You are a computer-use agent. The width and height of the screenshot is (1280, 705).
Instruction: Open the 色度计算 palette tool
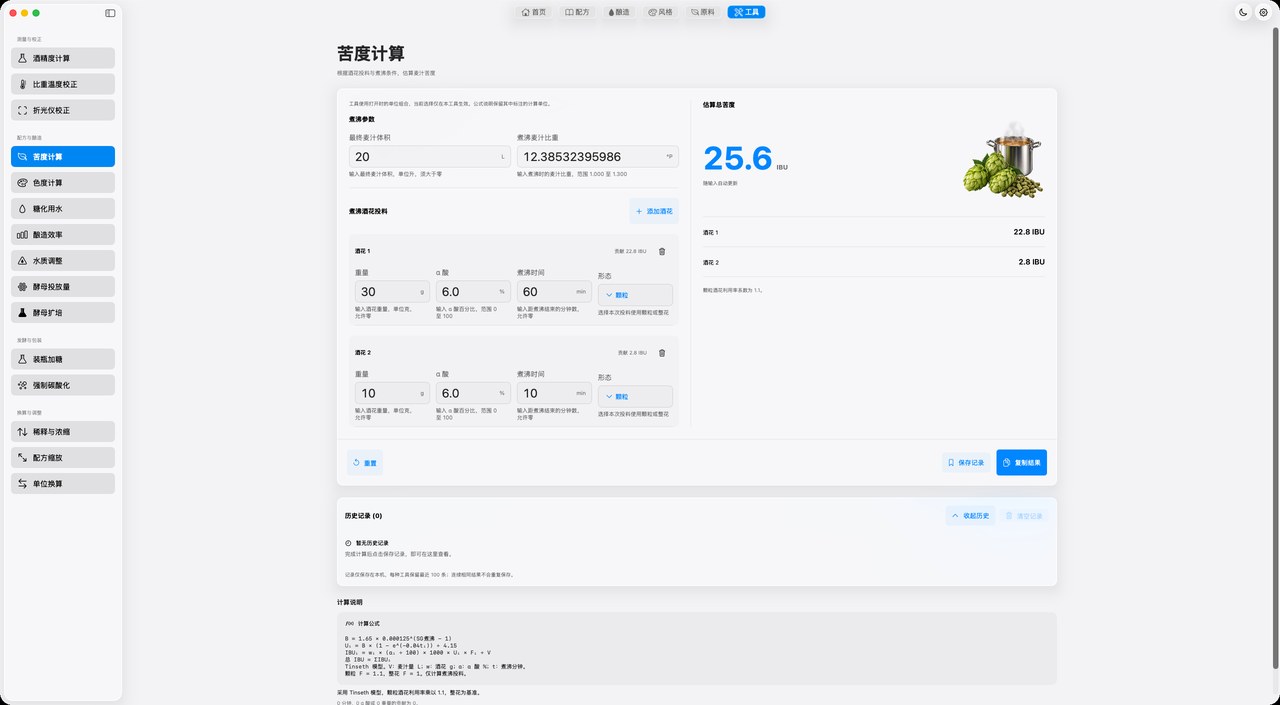pyautogui.click(x=63, y=183)
